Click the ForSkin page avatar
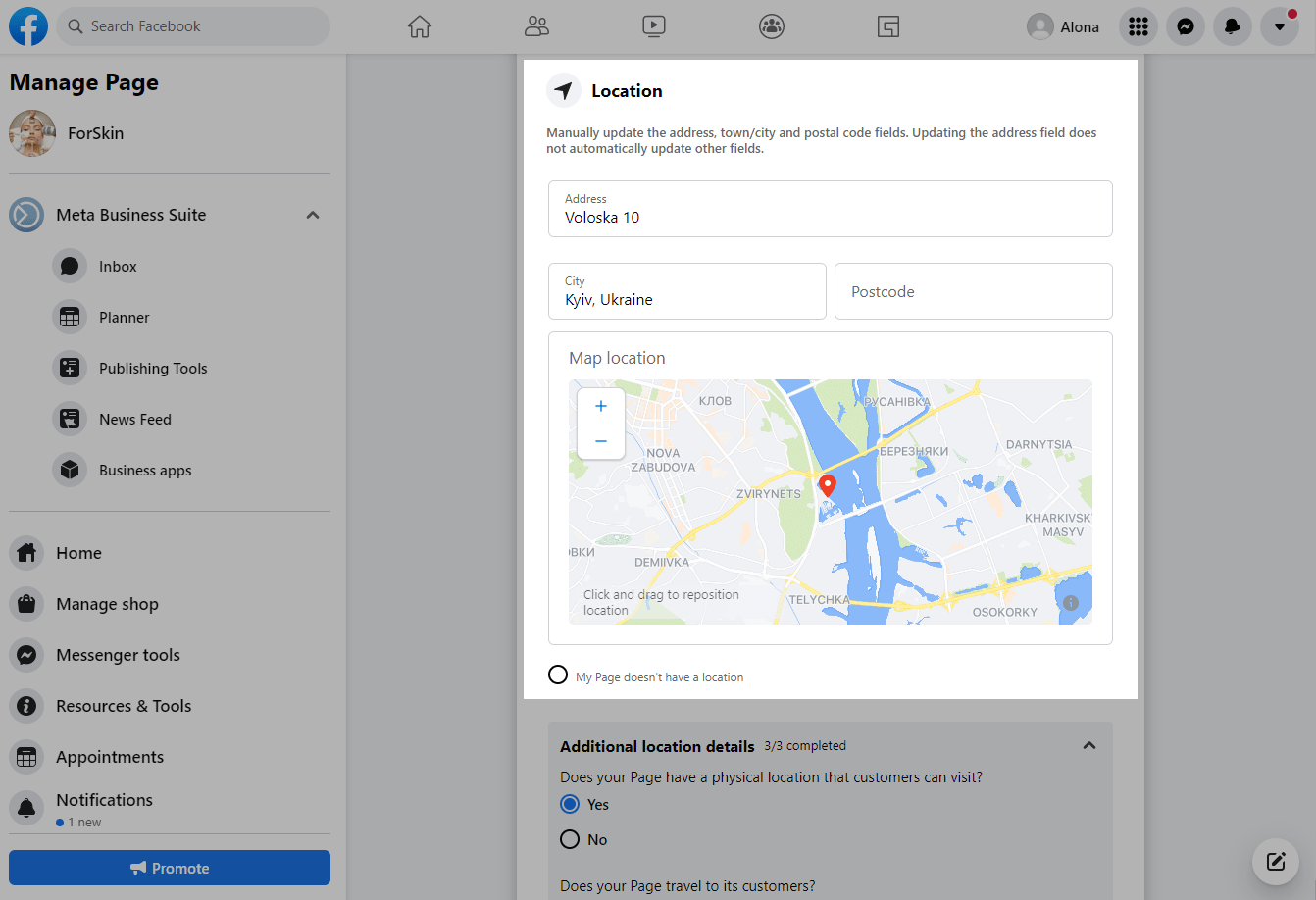The height and width of the screenshot is (900, 1316). pyautogui.click(x=32, y=133)
